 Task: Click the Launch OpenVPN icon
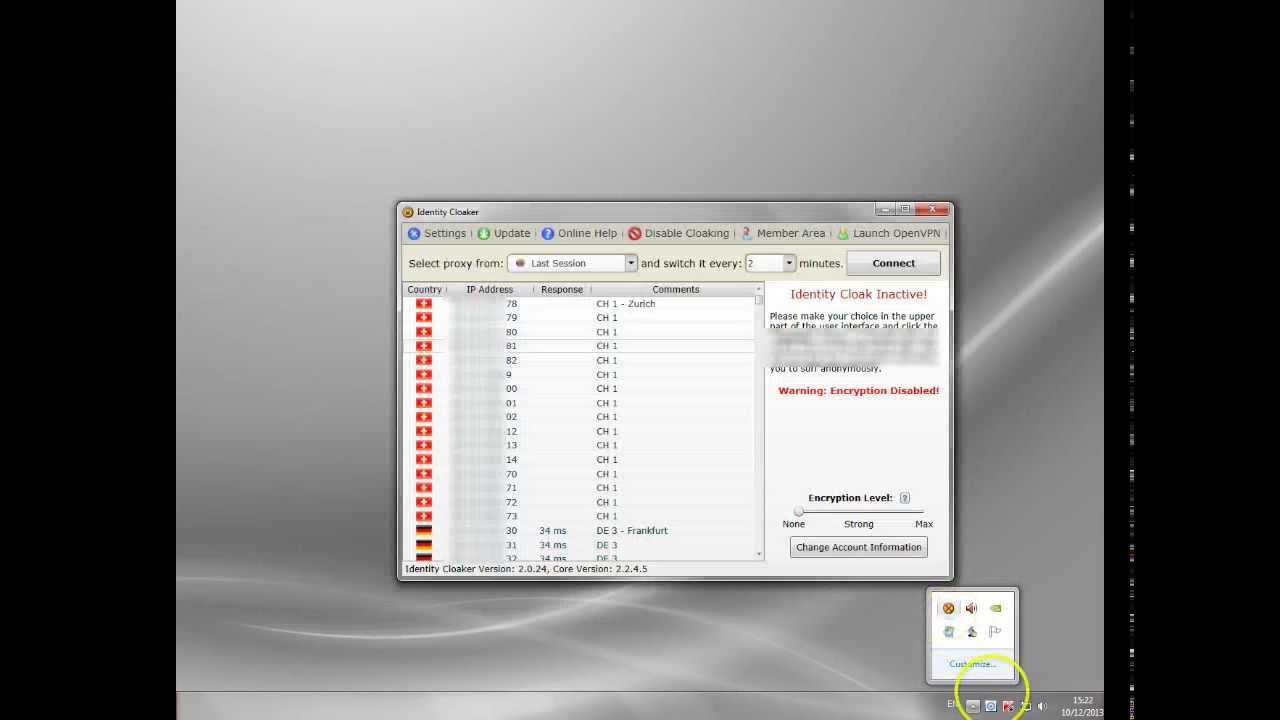pos(843,233)
